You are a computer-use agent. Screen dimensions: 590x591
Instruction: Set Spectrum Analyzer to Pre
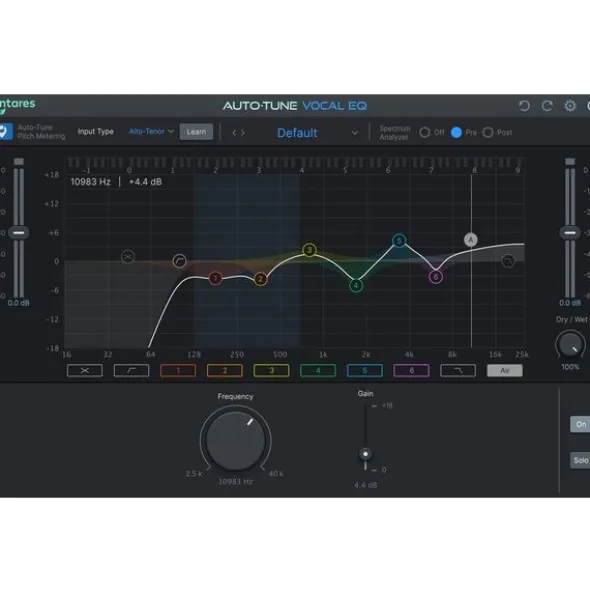(456, 132)
